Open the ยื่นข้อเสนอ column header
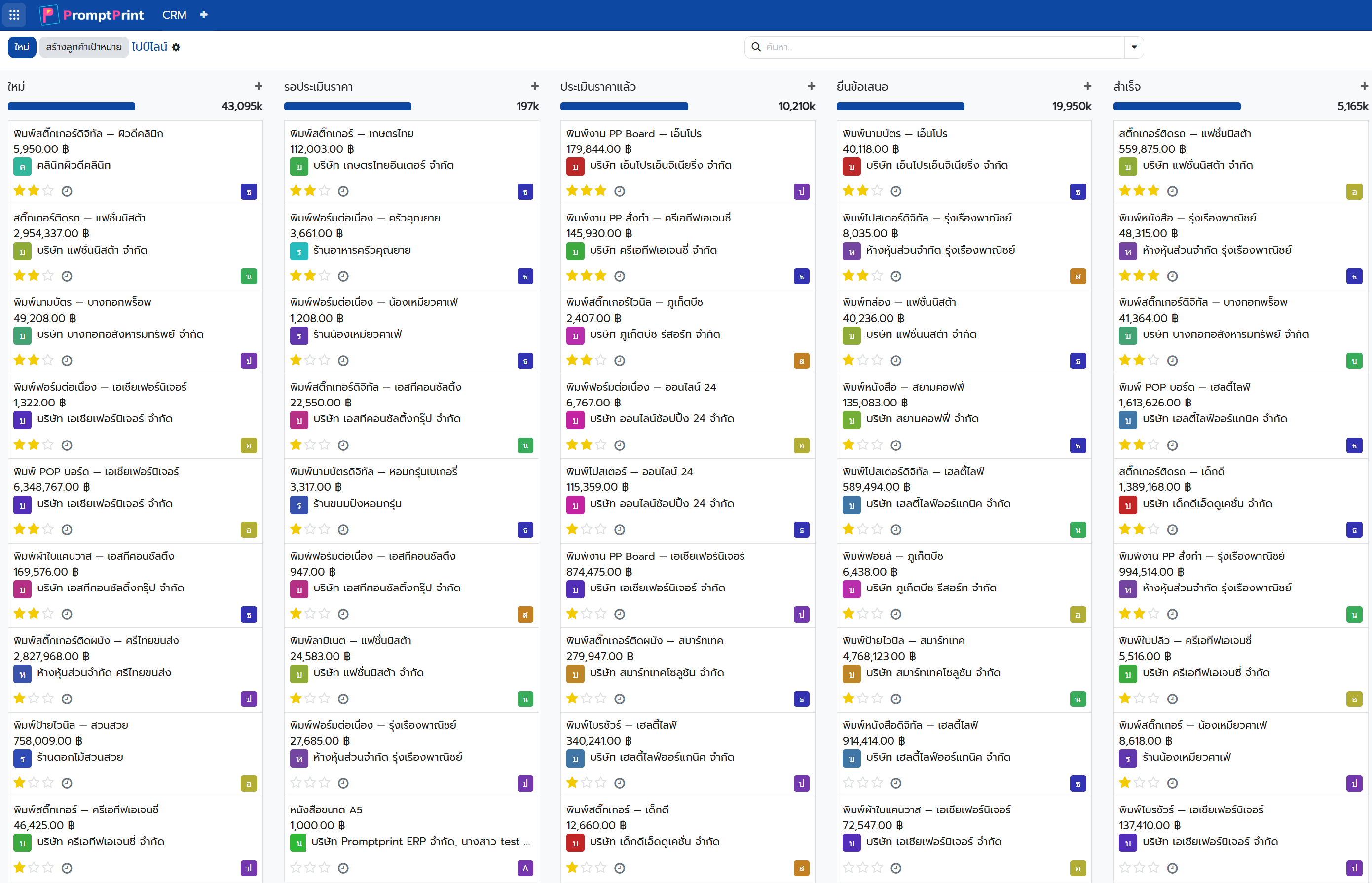 862,87
